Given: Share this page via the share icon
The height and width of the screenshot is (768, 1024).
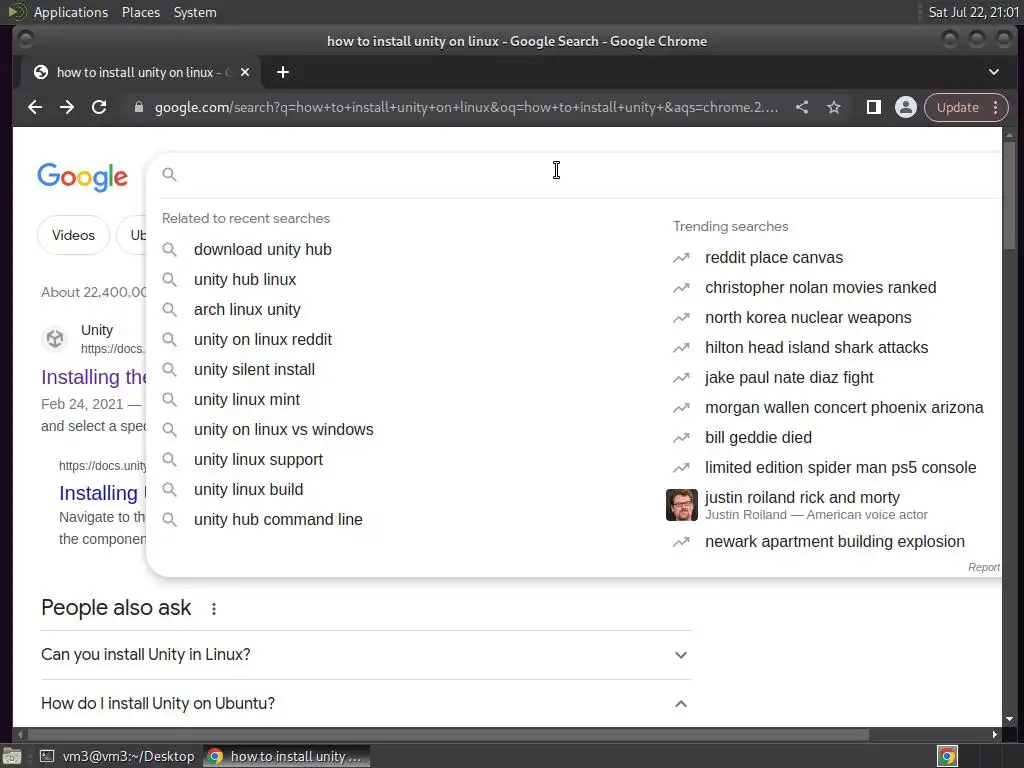Looking at the screenshot, I should tap(802, 107).
